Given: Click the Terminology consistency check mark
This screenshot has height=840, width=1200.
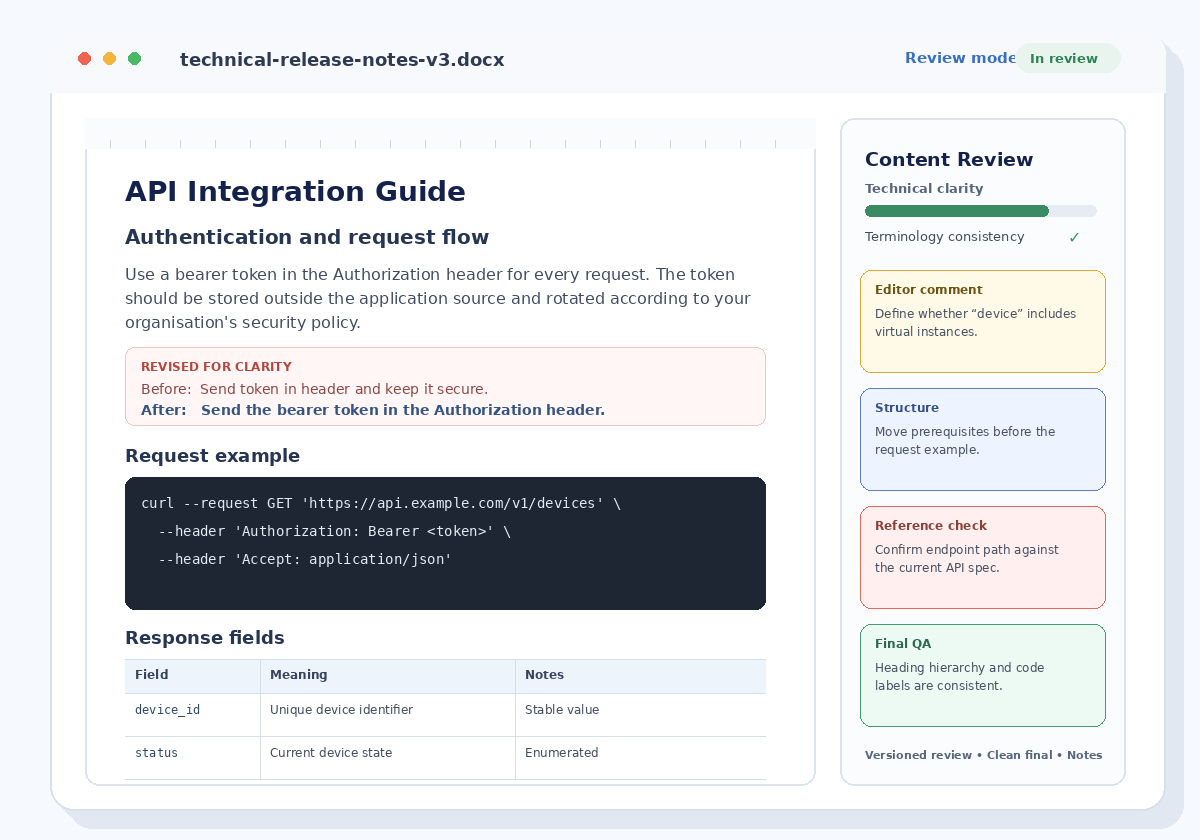Looking at the screenshot, I should click(1074, 237).
